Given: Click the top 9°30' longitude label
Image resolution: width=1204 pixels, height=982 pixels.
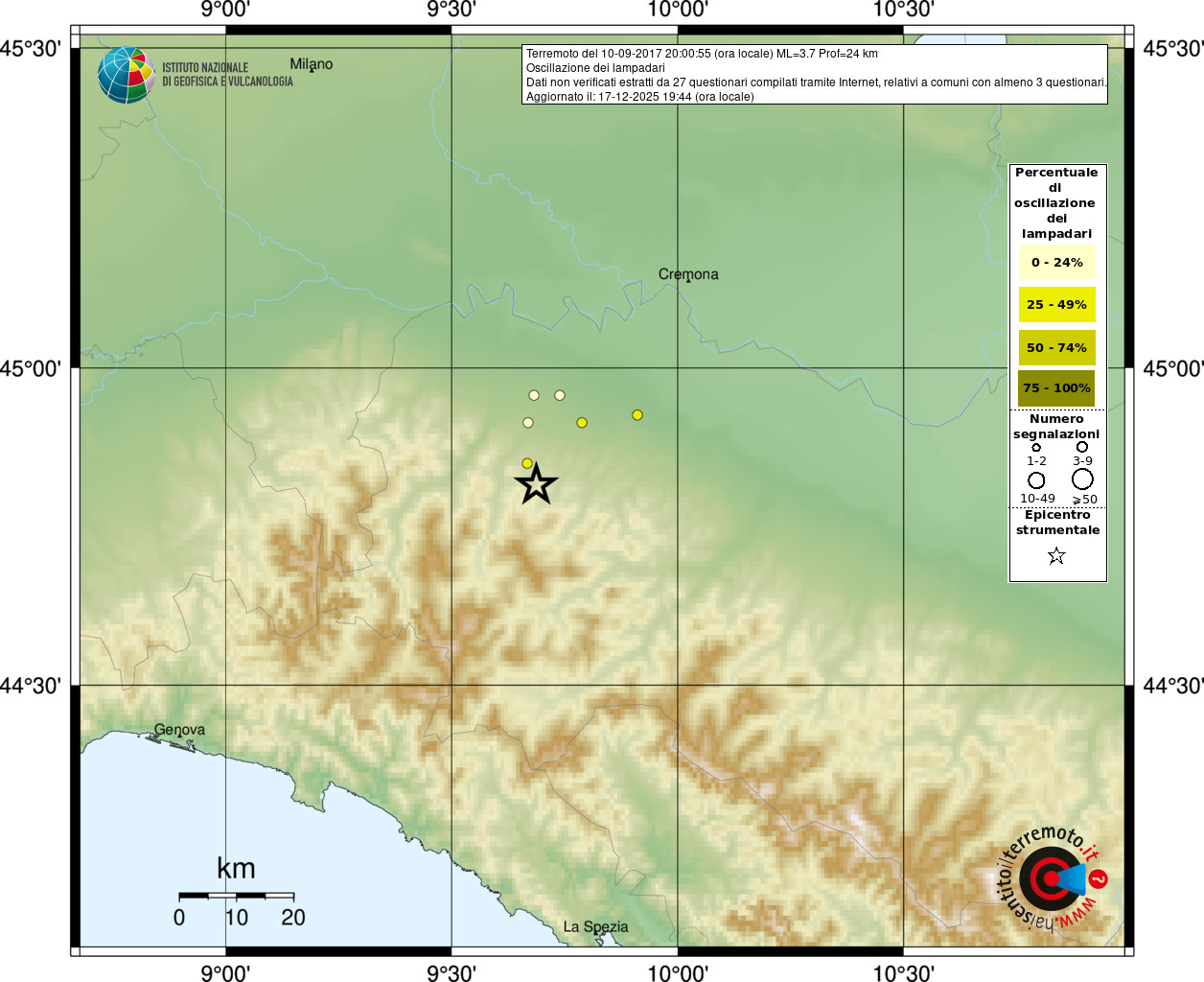Looking at the screenshot, I should tap(451, 10).
